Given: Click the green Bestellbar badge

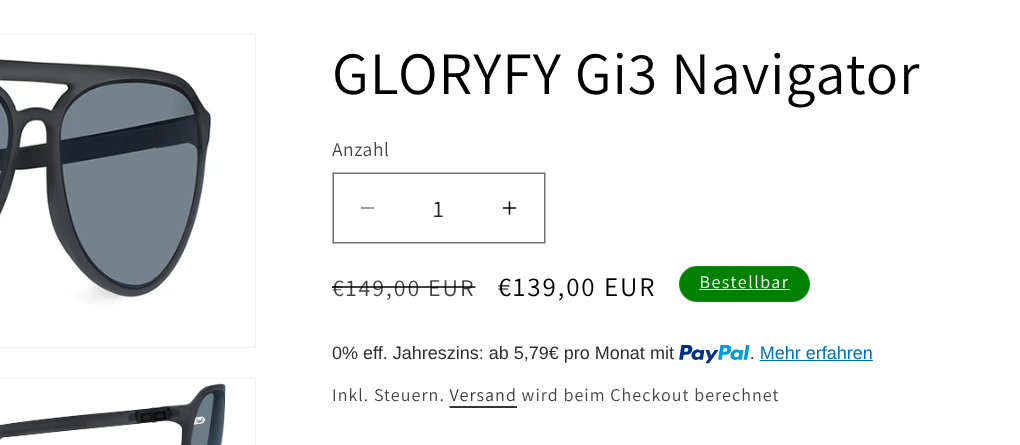Looking at the screenshot, I should 744,283.
